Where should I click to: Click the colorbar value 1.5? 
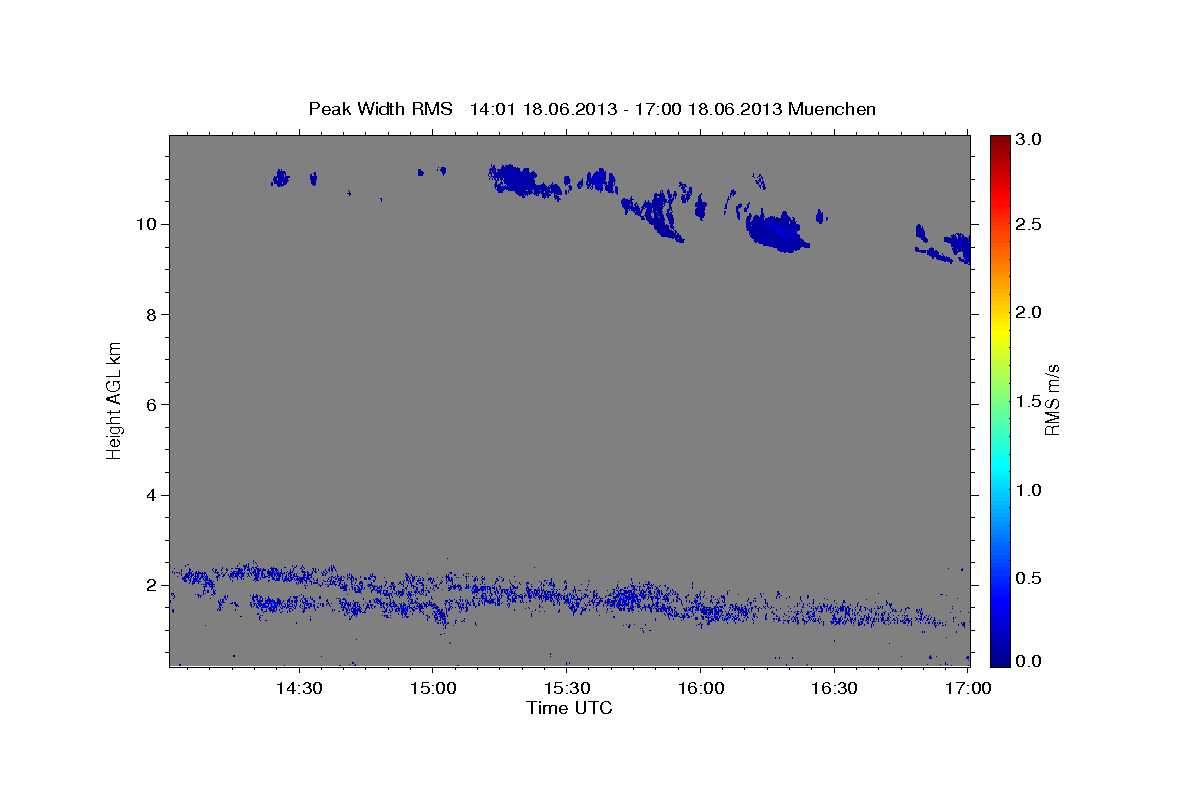point(1029,401)
